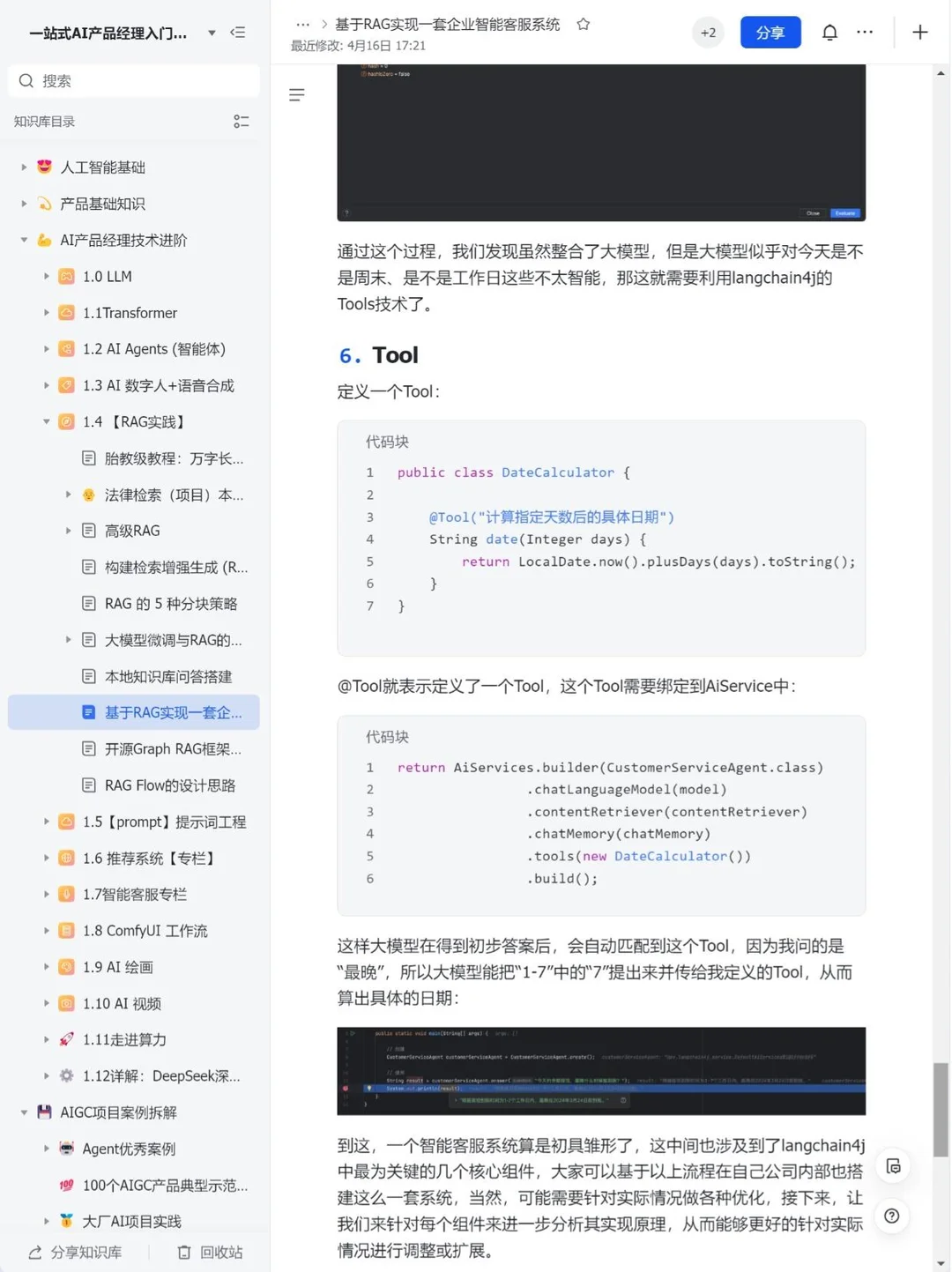Collapse AI产品经理技术进阶 section
952x1272 pixels.
tap(24, 240)
